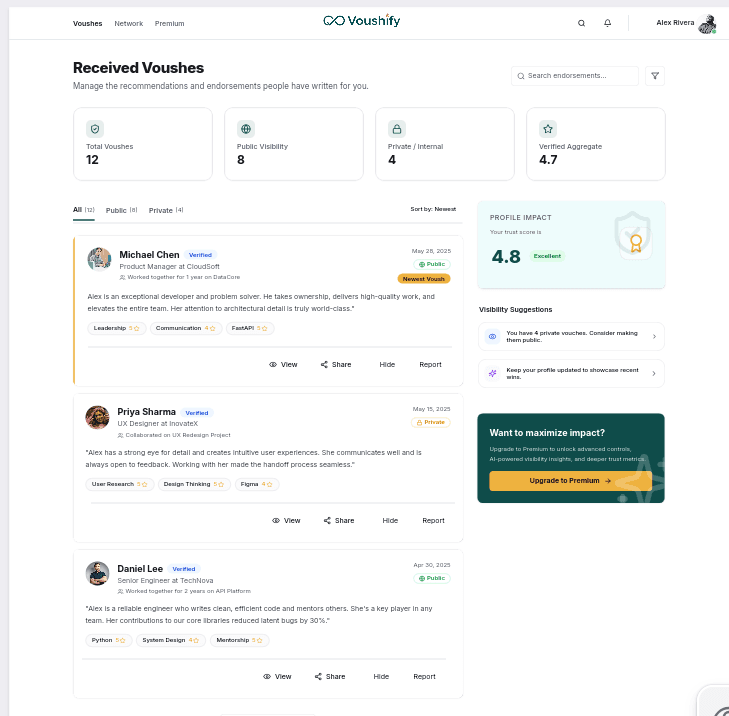Click the Public badge on Michael Chen's voush
The image size is (729, 716).
[432, 264]
